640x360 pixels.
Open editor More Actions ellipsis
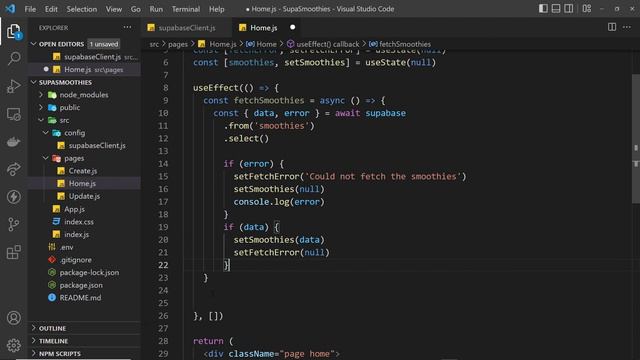[627, 27]
